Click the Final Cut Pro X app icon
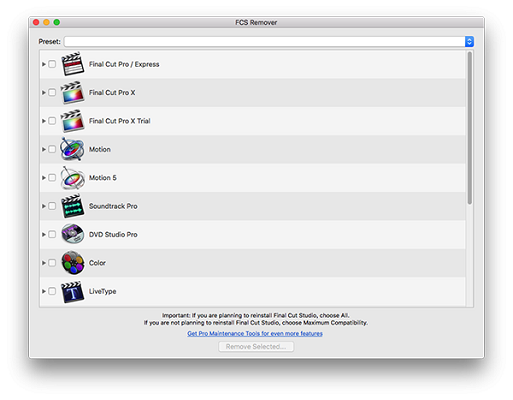Screen dimensions: 513x400 point(72,92)
